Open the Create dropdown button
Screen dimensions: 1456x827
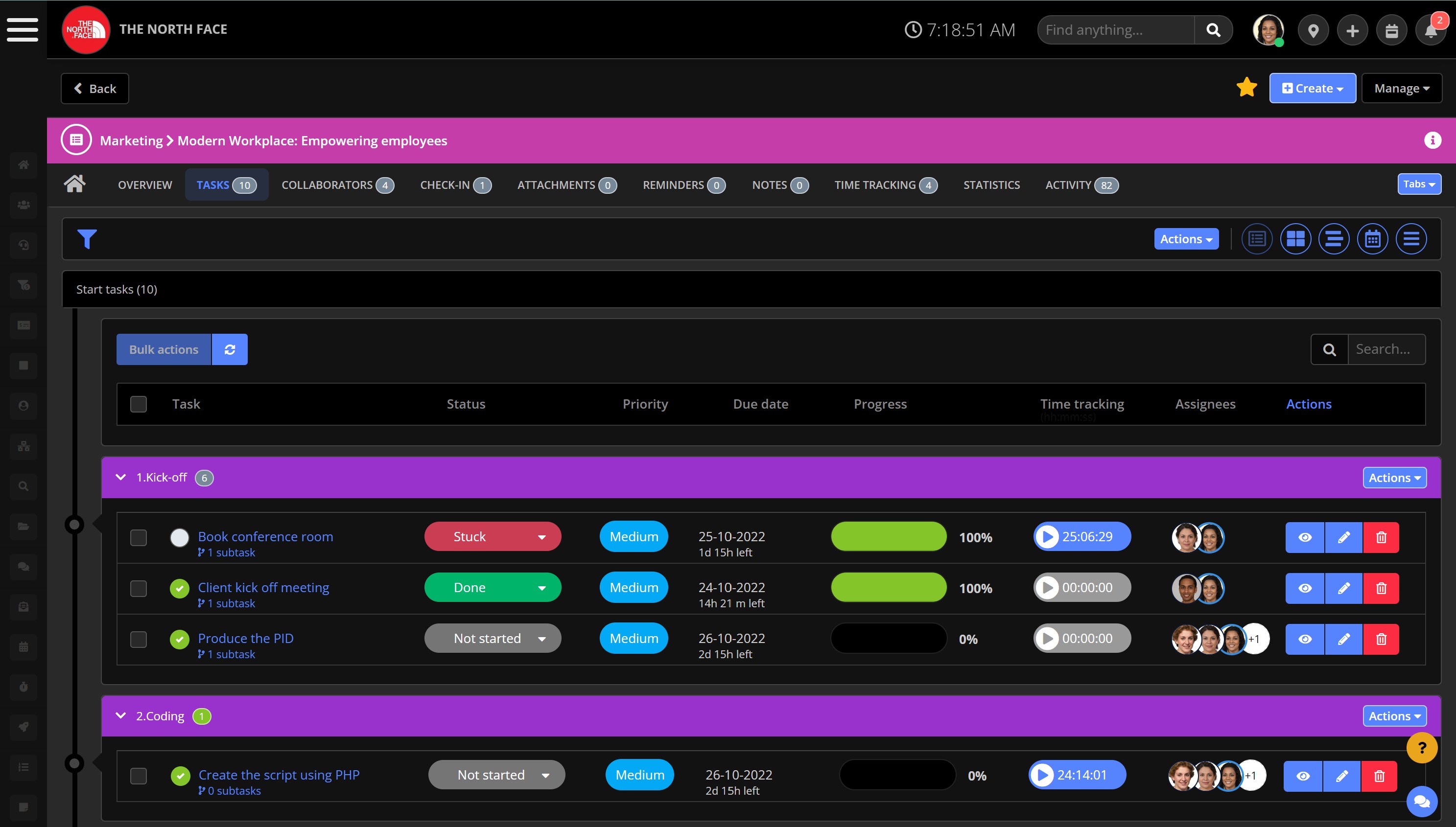tap(1312, 88)
